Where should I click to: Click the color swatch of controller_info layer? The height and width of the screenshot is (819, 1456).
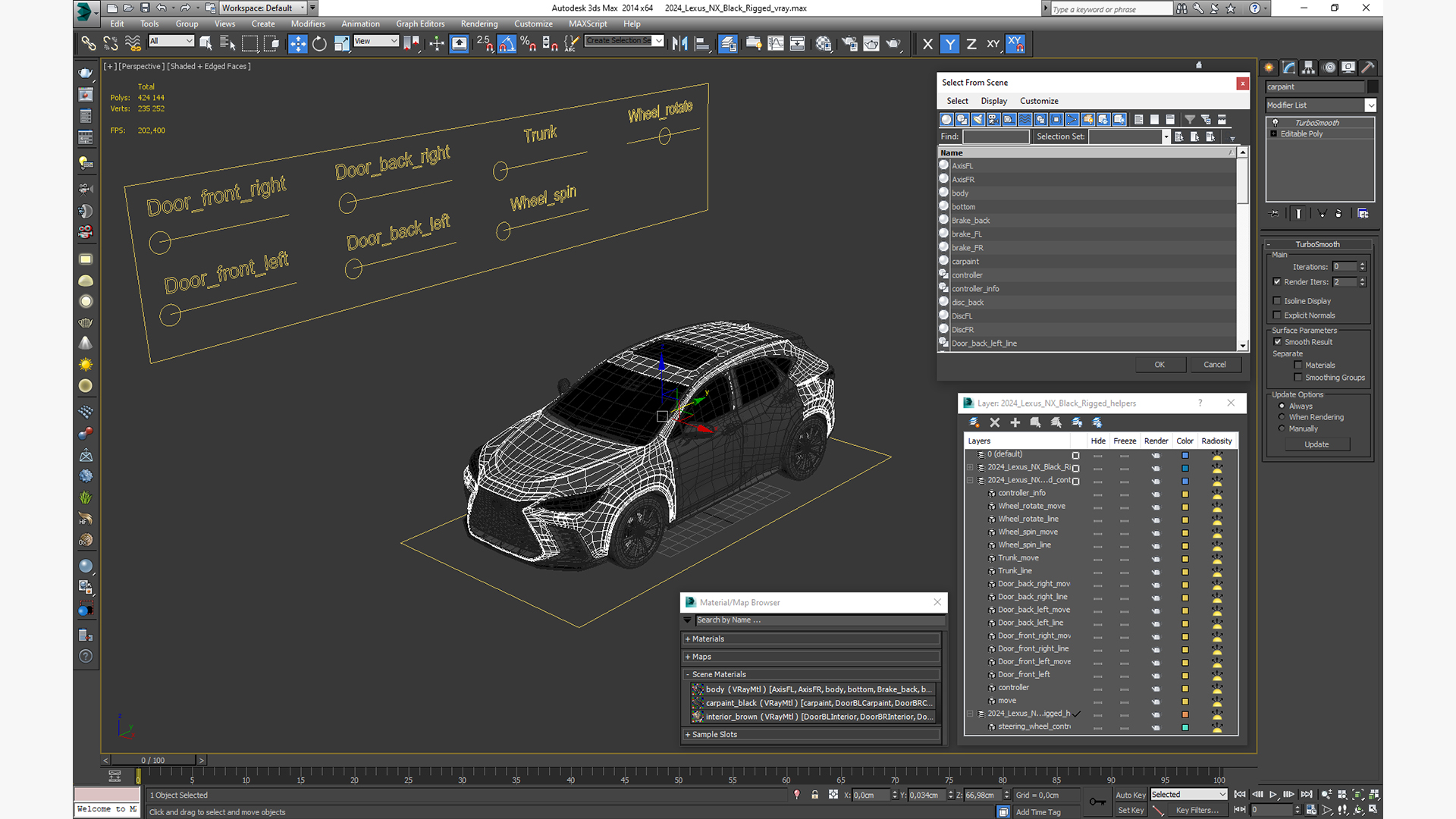[x=1185, y=494]
